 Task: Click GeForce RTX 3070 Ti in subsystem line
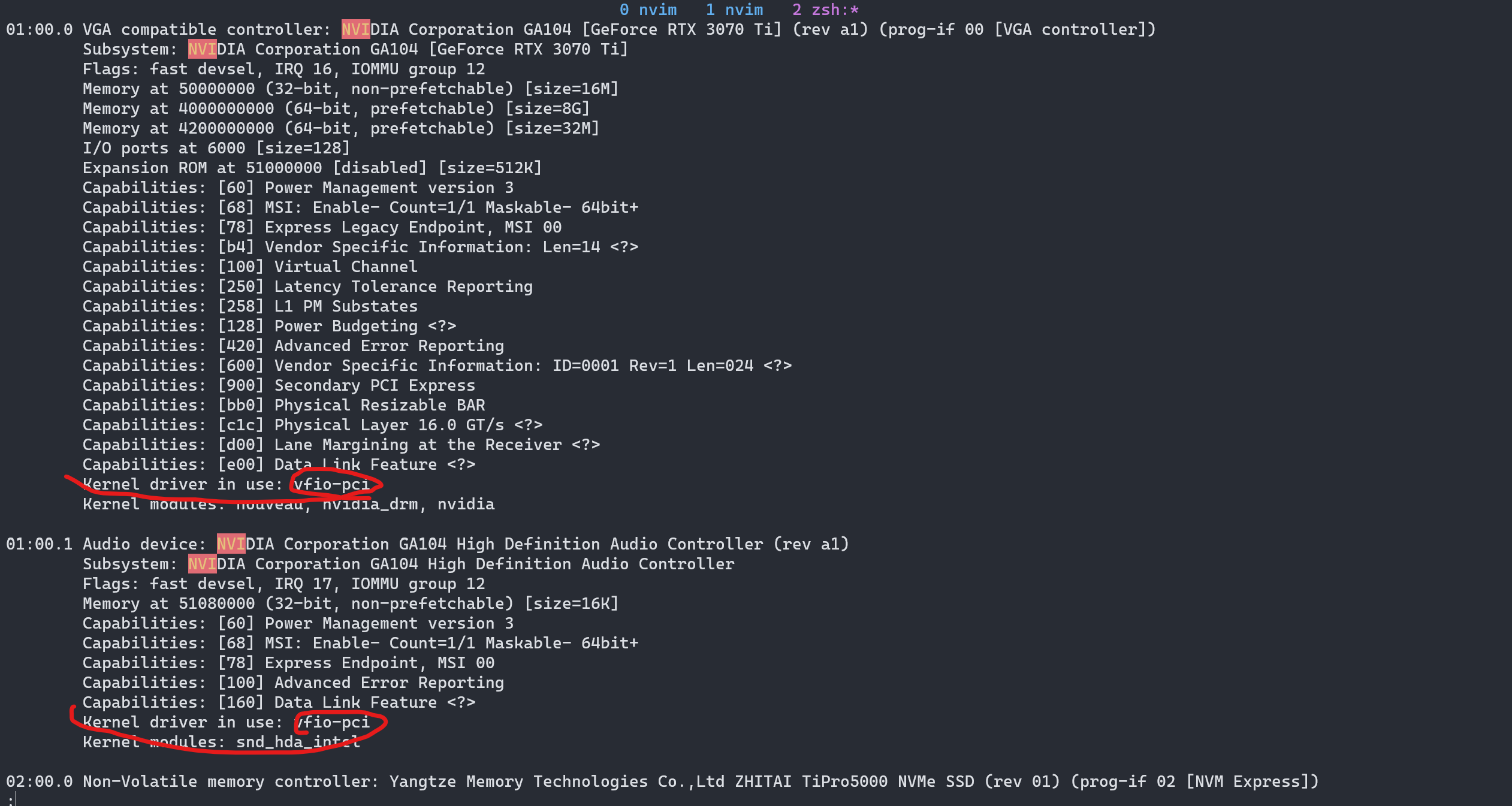click(x=528, y=49)
